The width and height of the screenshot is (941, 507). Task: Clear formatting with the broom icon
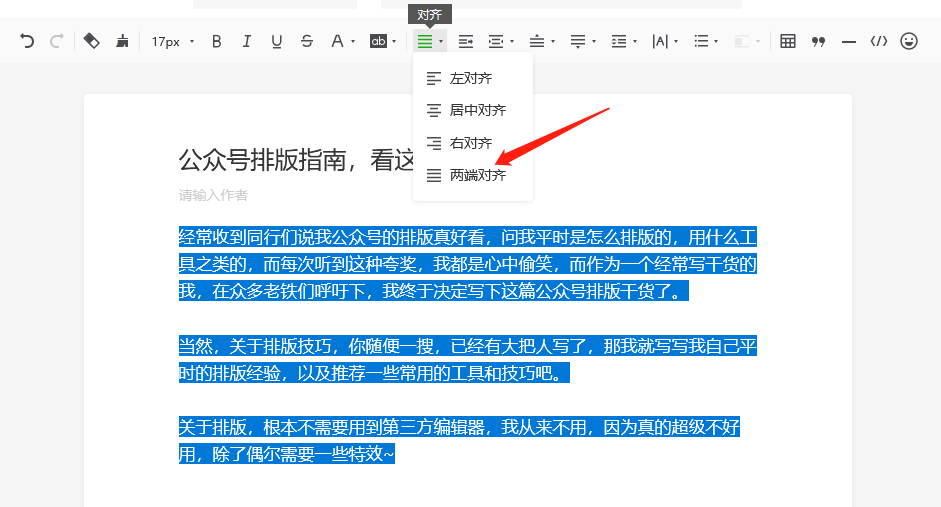[x=122, y=41]
